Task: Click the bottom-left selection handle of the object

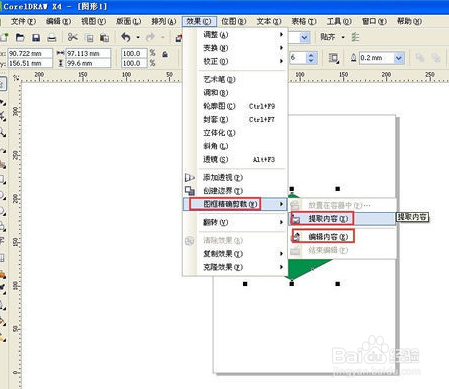Action: click(x=245, y=284)
